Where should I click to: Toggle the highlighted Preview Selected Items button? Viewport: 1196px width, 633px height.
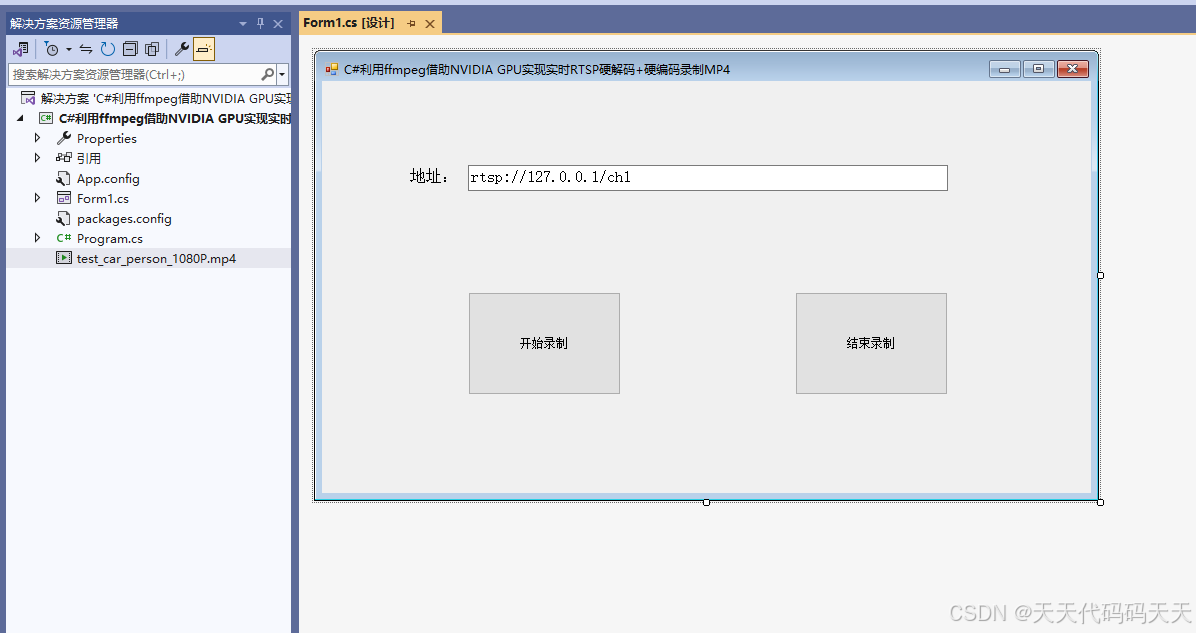(x=204, y=50)
